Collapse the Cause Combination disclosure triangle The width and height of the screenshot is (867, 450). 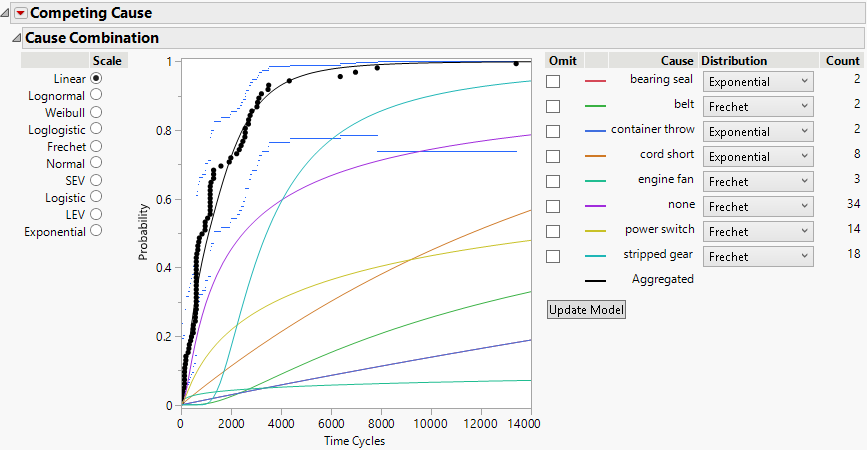click(x=15, y=38)
